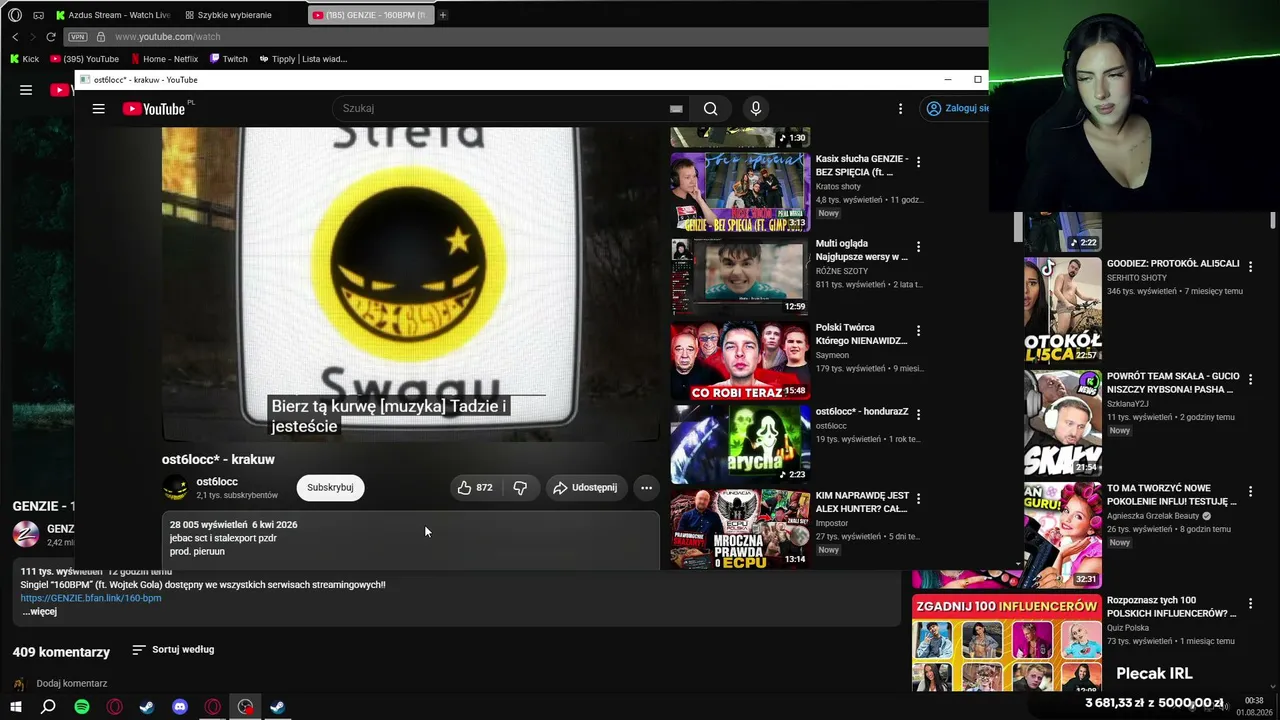The height and width of the screenshot is (720, 1280).
Task: Open the Windows Start menu
Action: [x=15, y=707]
